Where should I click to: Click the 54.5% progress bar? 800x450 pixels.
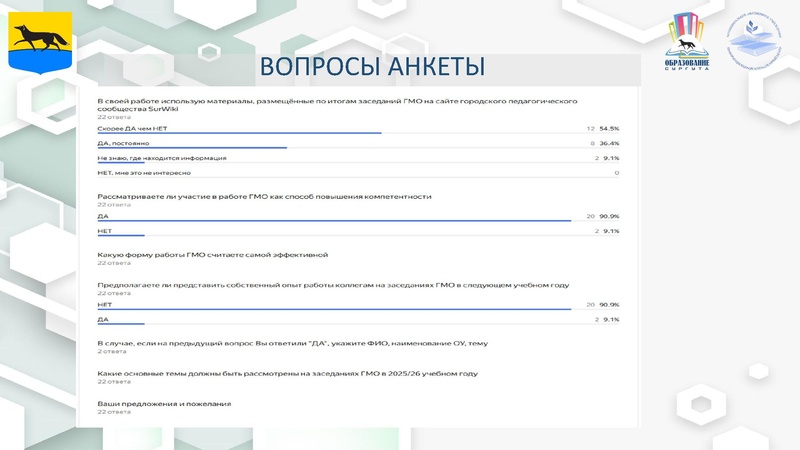coord(239,133)
